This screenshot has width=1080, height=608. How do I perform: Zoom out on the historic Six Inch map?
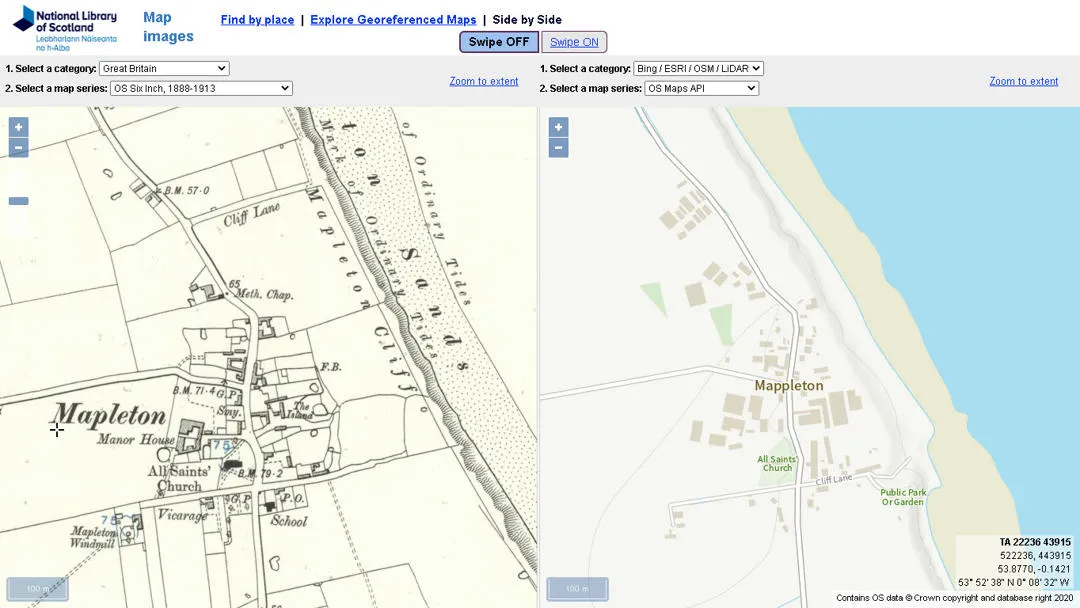coord(17,147)
